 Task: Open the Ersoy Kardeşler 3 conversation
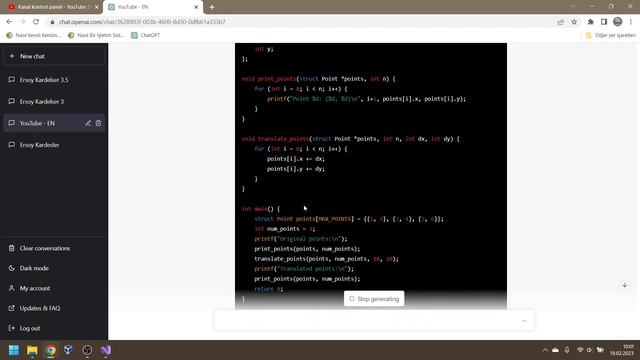coord(53,101)
